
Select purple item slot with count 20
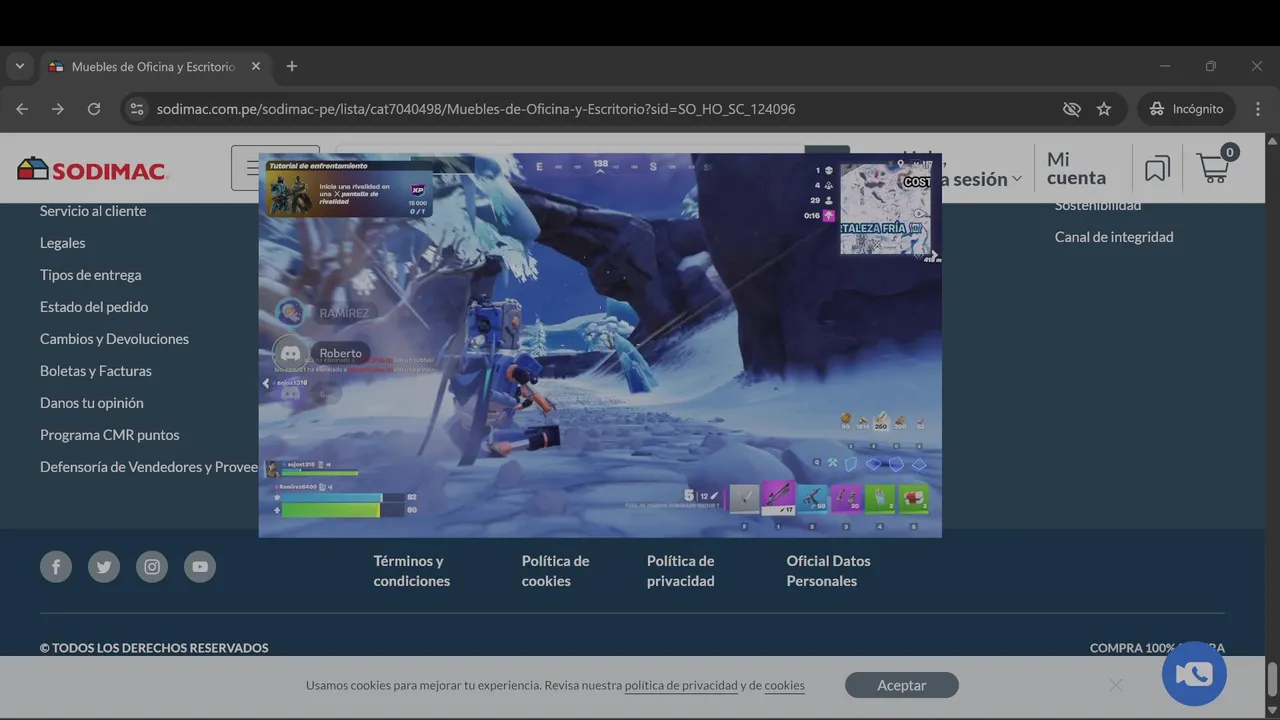(846, 498)
